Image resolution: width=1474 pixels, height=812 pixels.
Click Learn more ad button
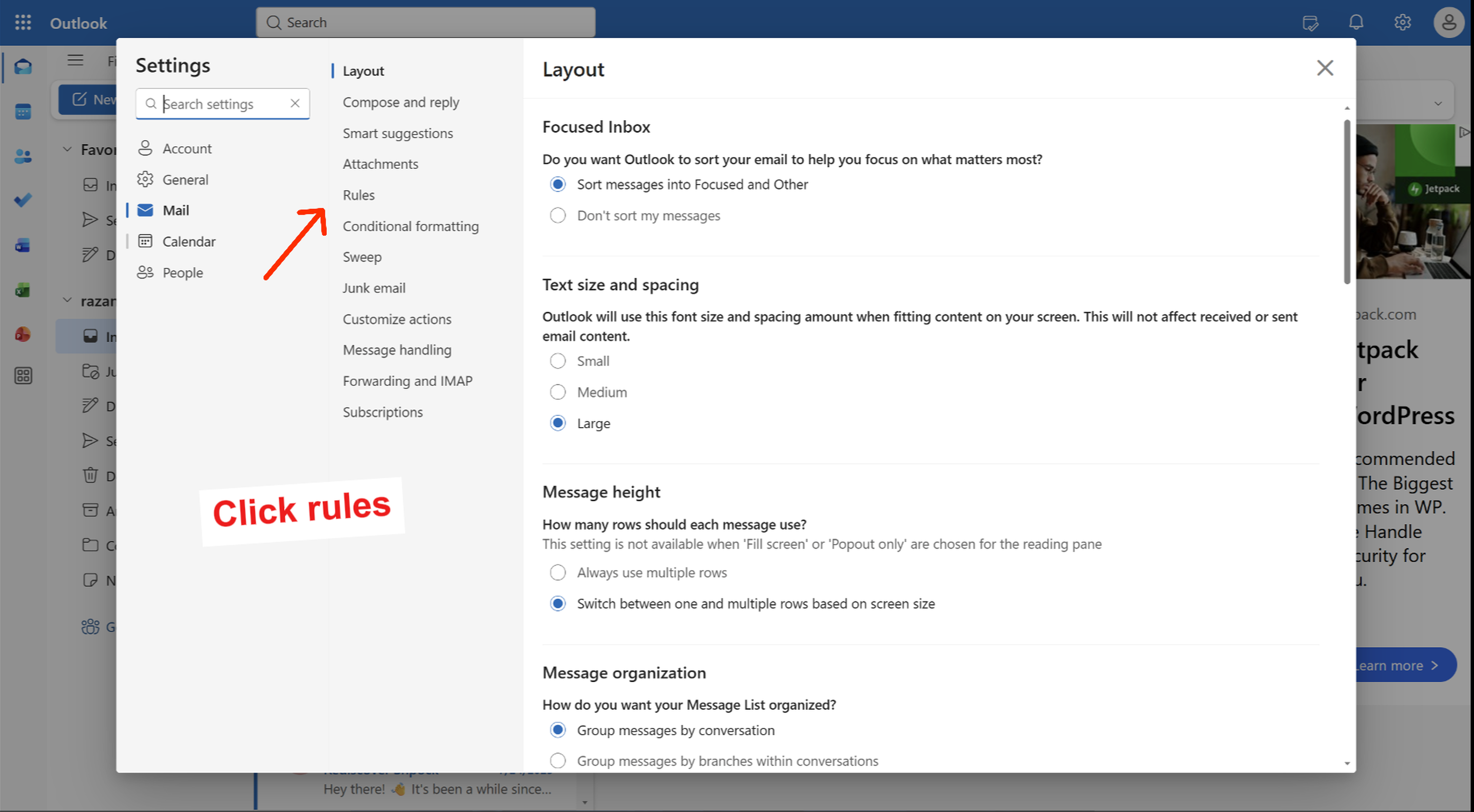point(1406,665)
